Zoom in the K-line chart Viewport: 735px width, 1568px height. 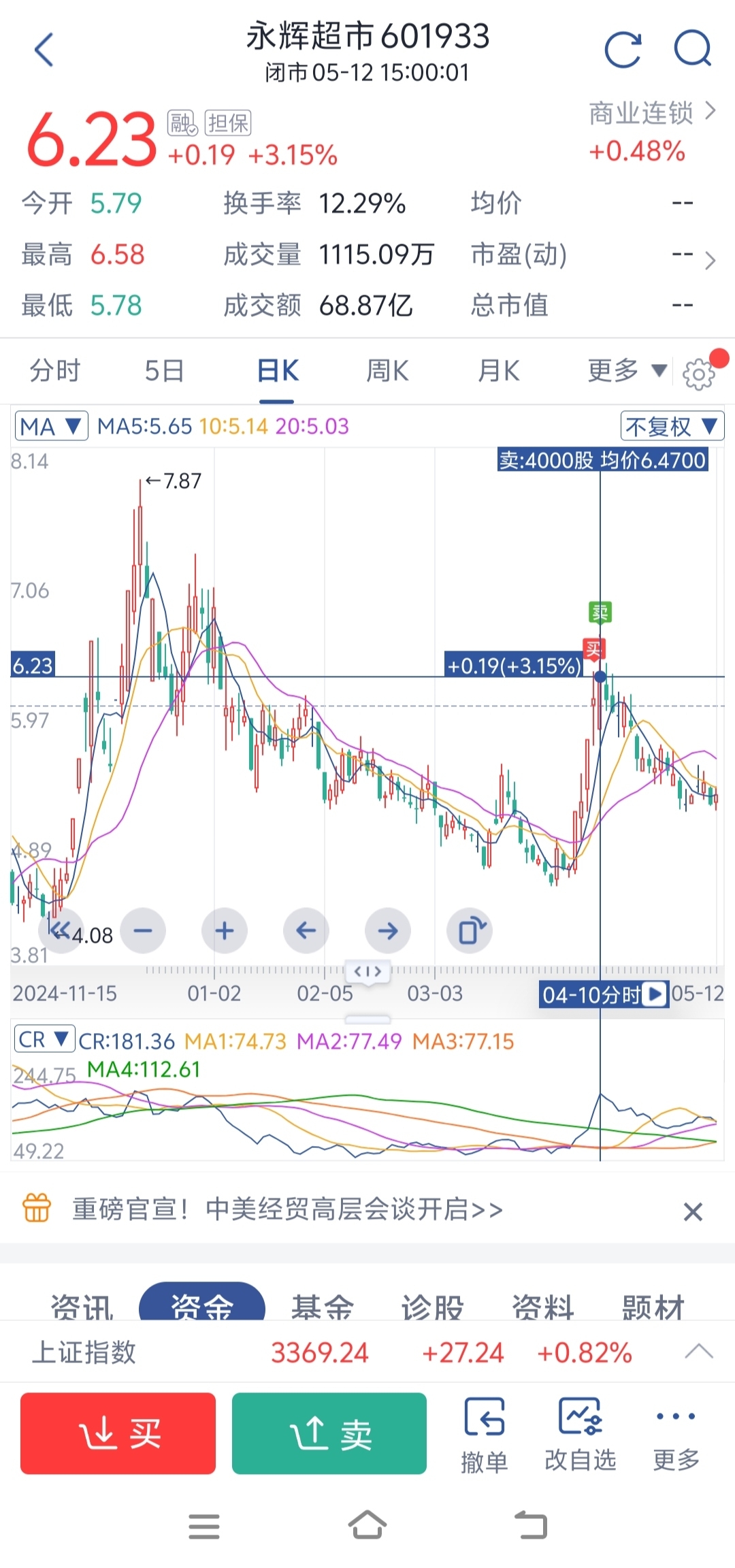[225, 930]
